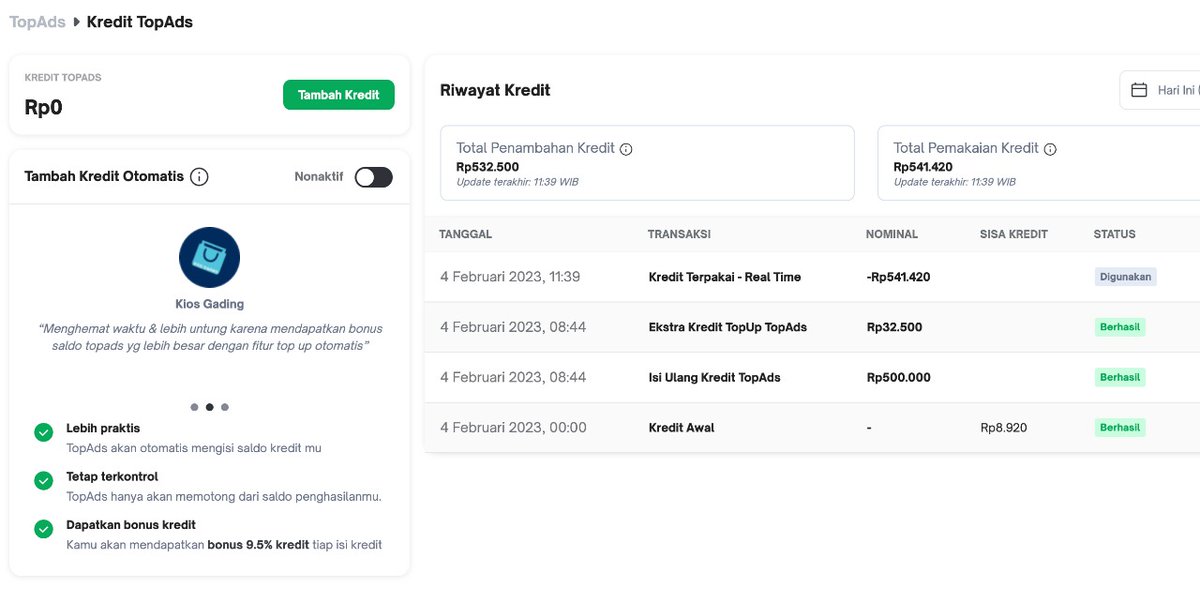1200x603 pixels.
Task: Click the green check beside Lebih praktis
Action: coord(44,432)
